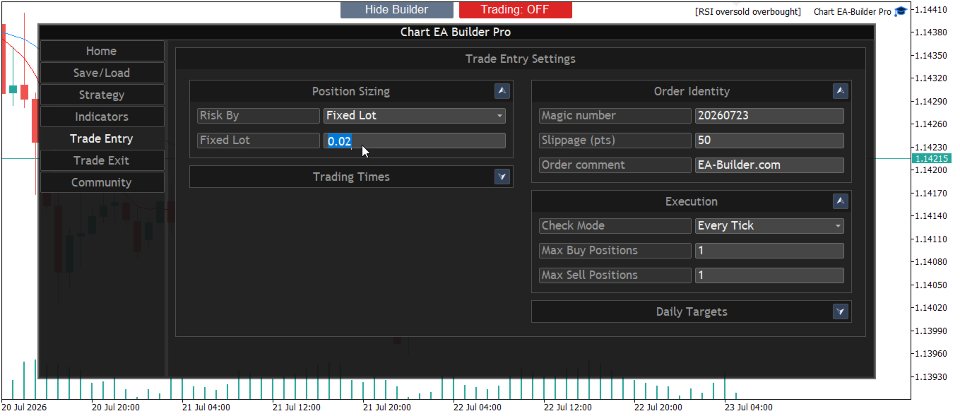Open the Community tab

point(102,183)
